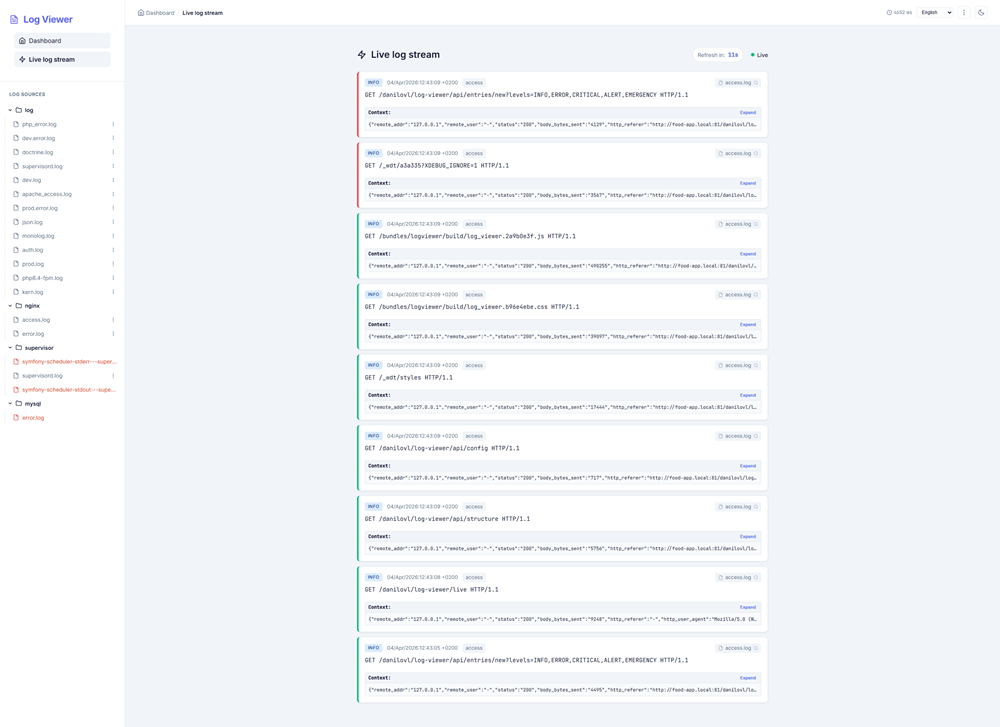Expand the Context of the first log entry

coord(748,112)
